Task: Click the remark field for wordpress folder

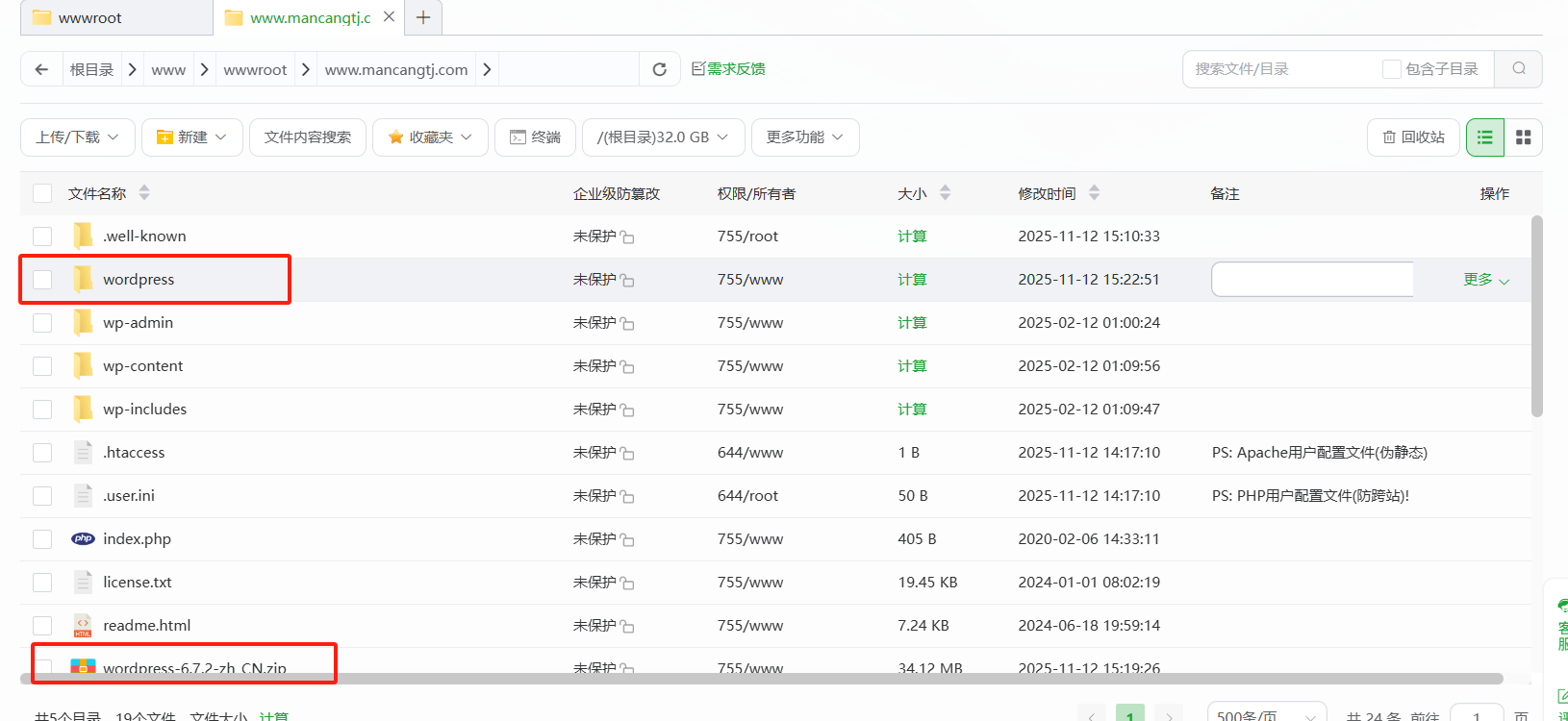Action: pos(1312,280)
